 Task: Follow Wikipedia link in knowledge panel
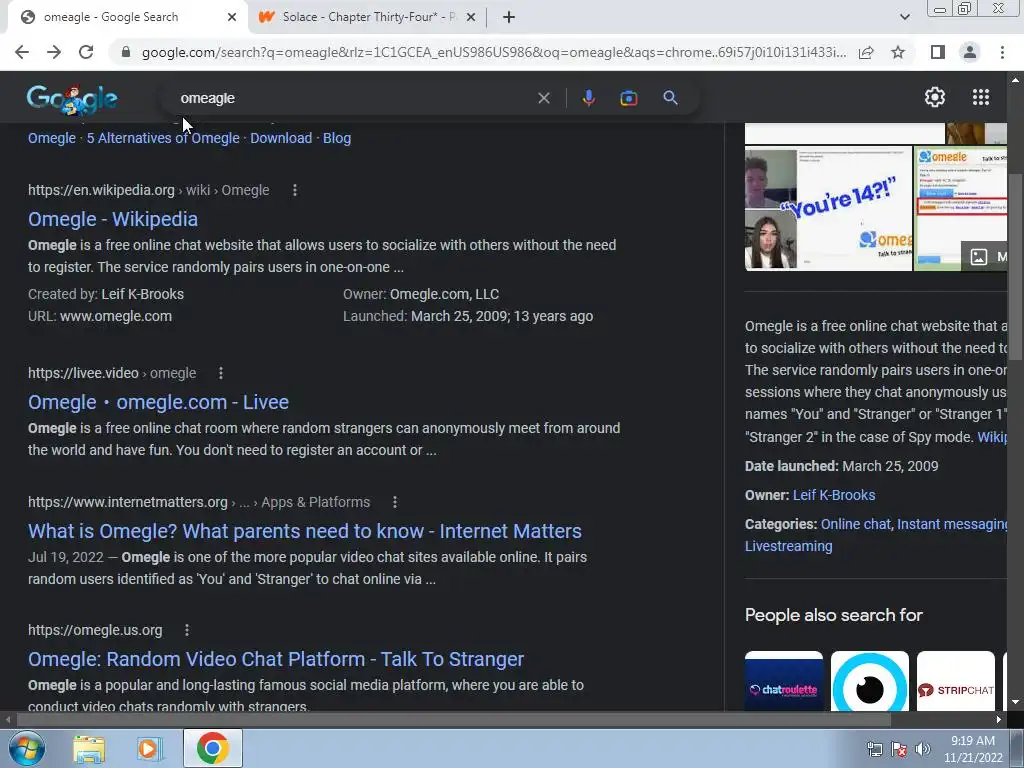[992, 437]
